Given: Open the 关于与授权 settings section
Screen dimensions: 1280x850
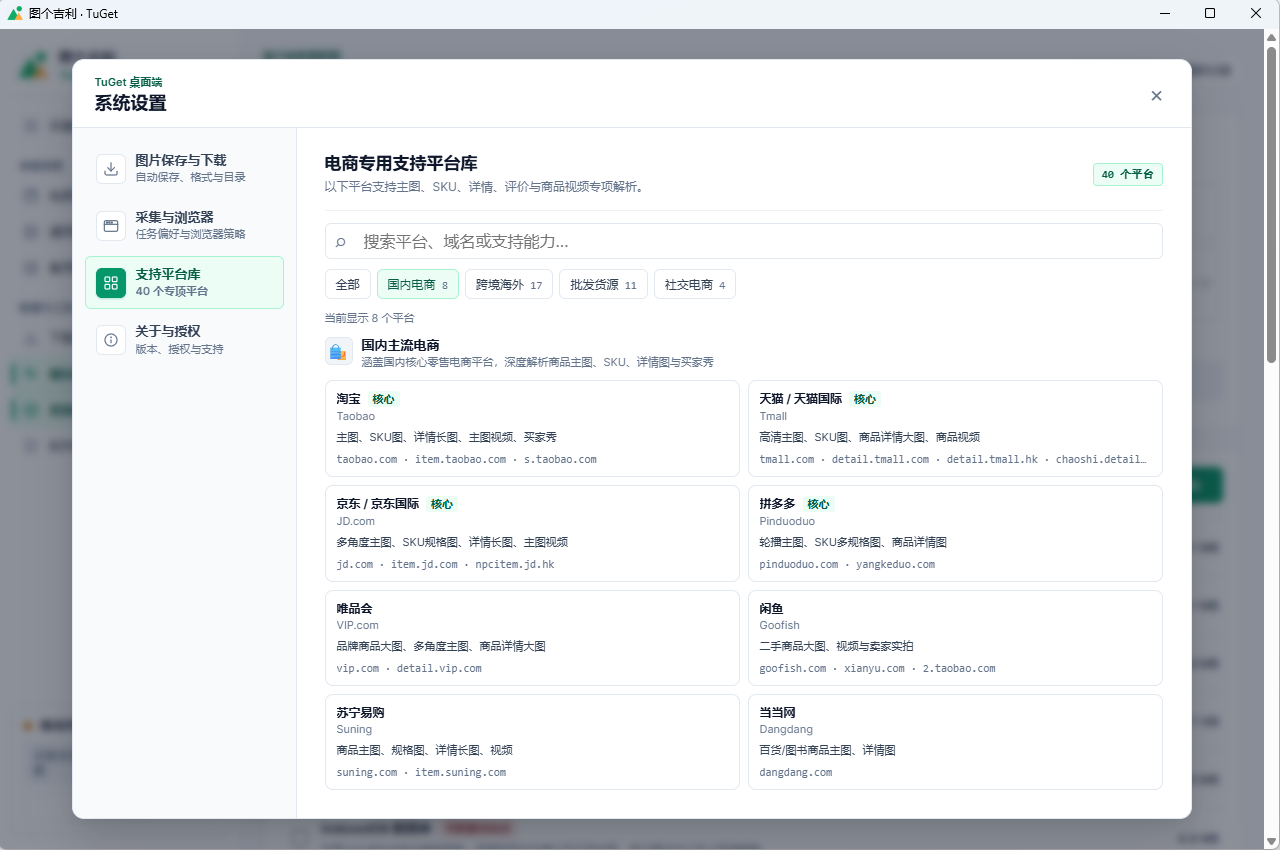Looking at the screenshot, I should [184, 339].
